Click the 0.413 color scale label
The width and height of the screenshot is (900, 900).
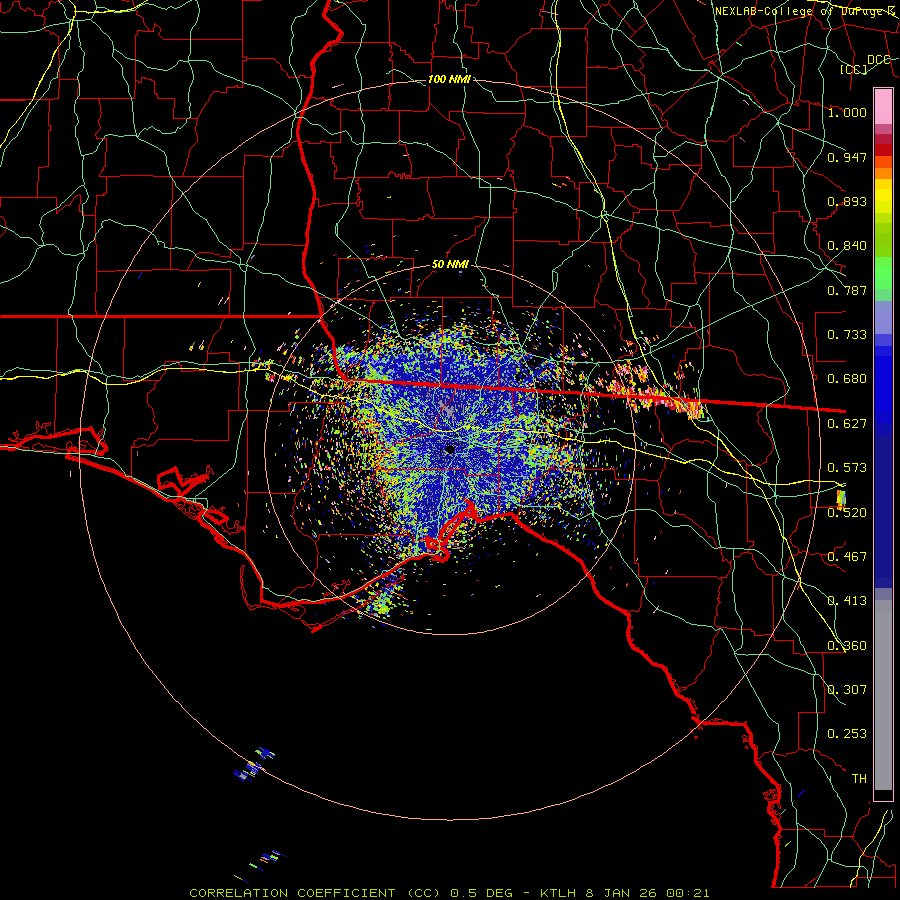pyautogui.click(x=847, y=601)
